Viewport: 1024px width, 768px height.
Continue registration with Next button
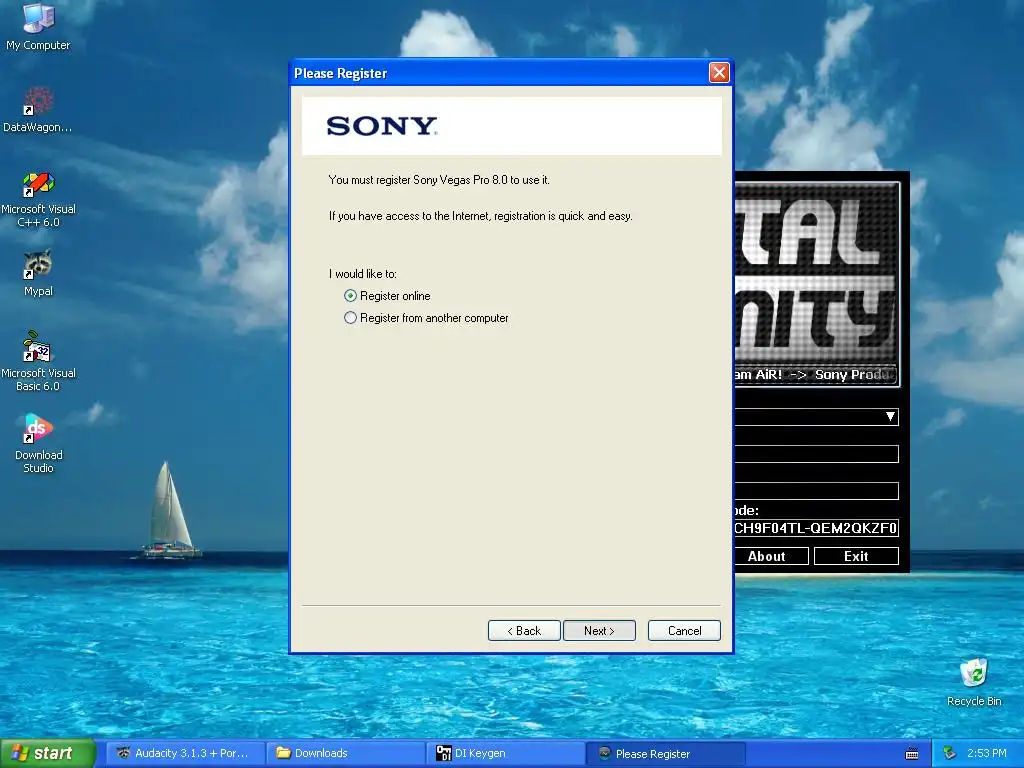tap(599, 631)
